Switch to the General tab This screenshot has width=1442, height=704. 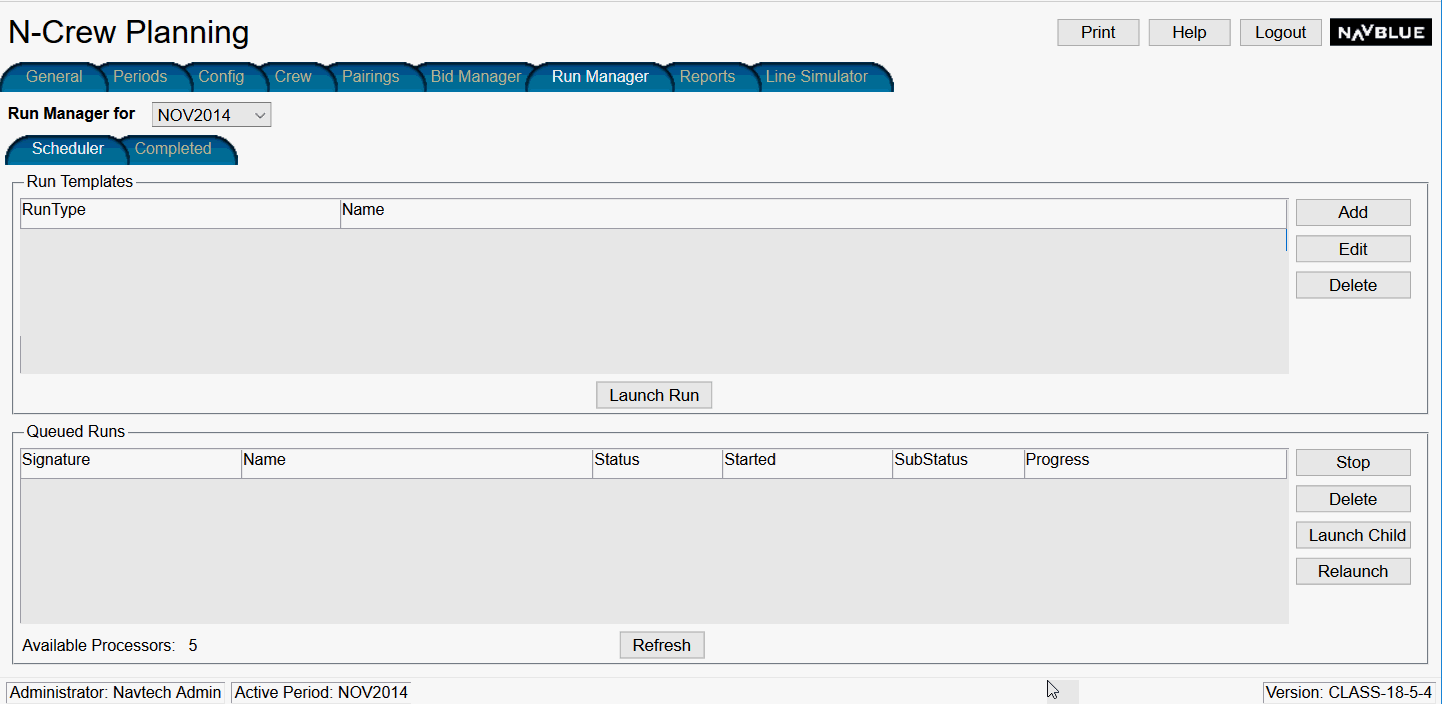(x=54, y=77)
